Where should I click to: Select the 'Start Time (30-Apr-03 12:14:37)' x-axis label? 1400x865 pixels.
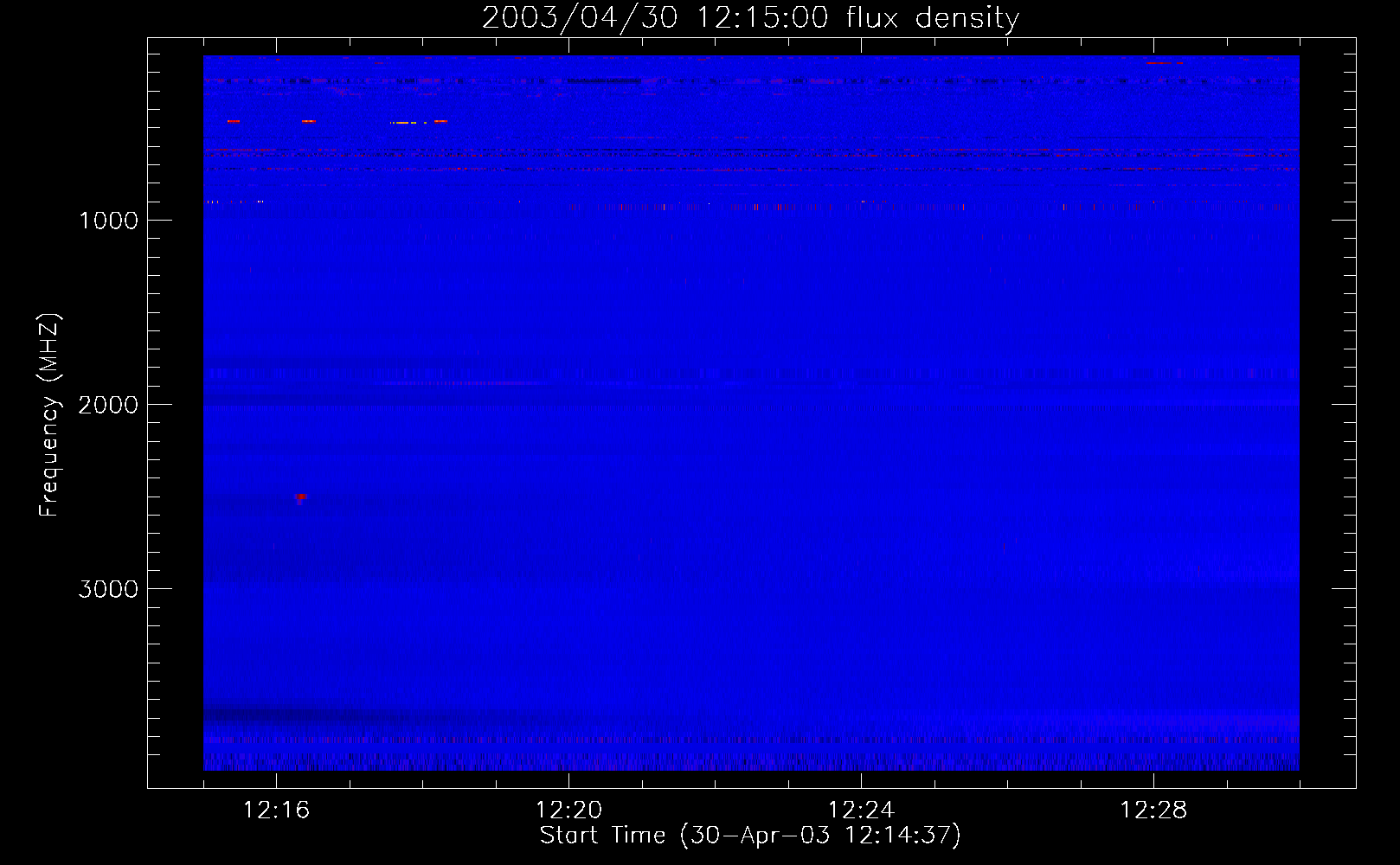pos(750,836)
